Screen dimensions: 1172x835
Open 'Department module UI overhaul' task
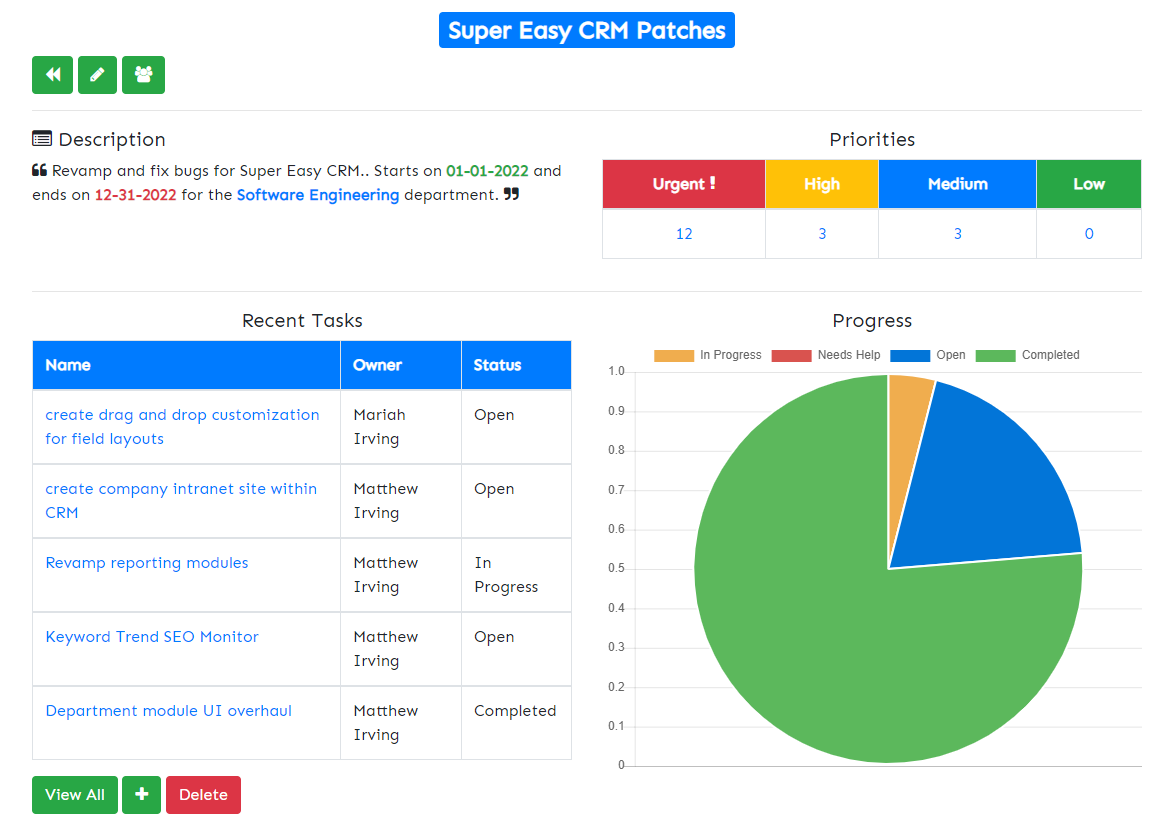click(168, 711)
